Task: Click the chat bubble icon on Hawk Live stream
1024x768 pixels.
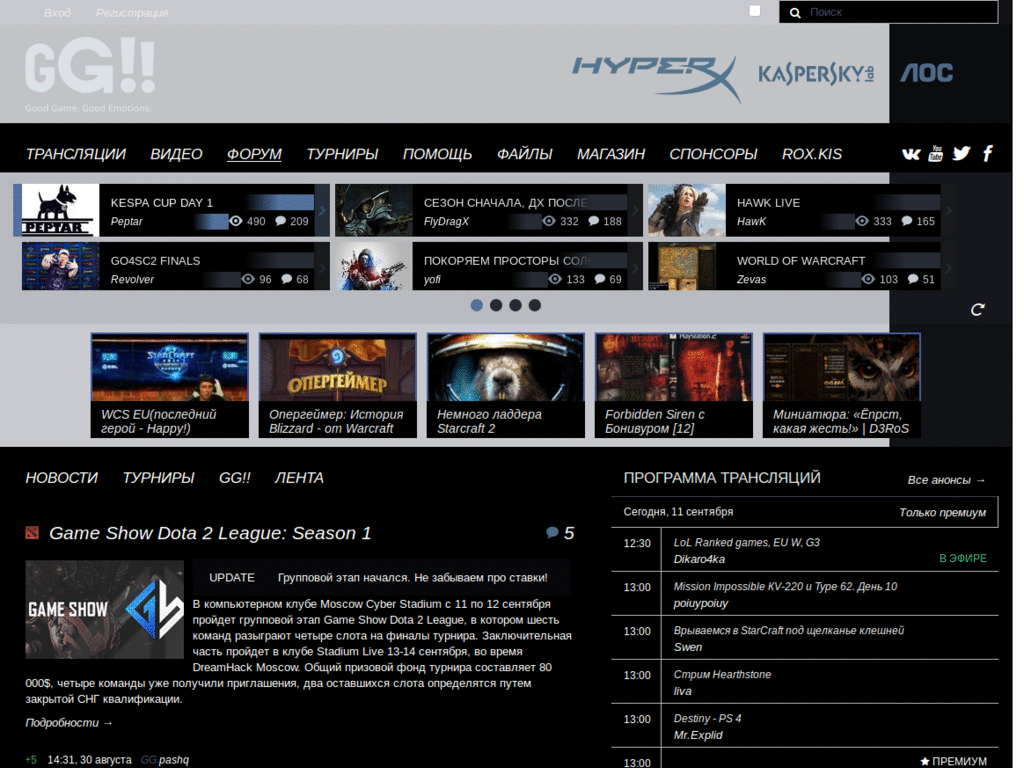Action: tap(906, 221)
